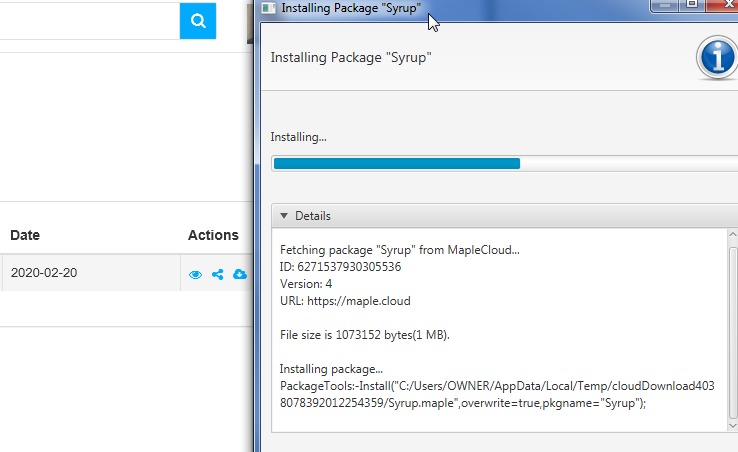Click the 'Version: 4' line
Image resolution: width=738 pixels, height=452 pixels.
pyautogui.click(x=306, y=283)
